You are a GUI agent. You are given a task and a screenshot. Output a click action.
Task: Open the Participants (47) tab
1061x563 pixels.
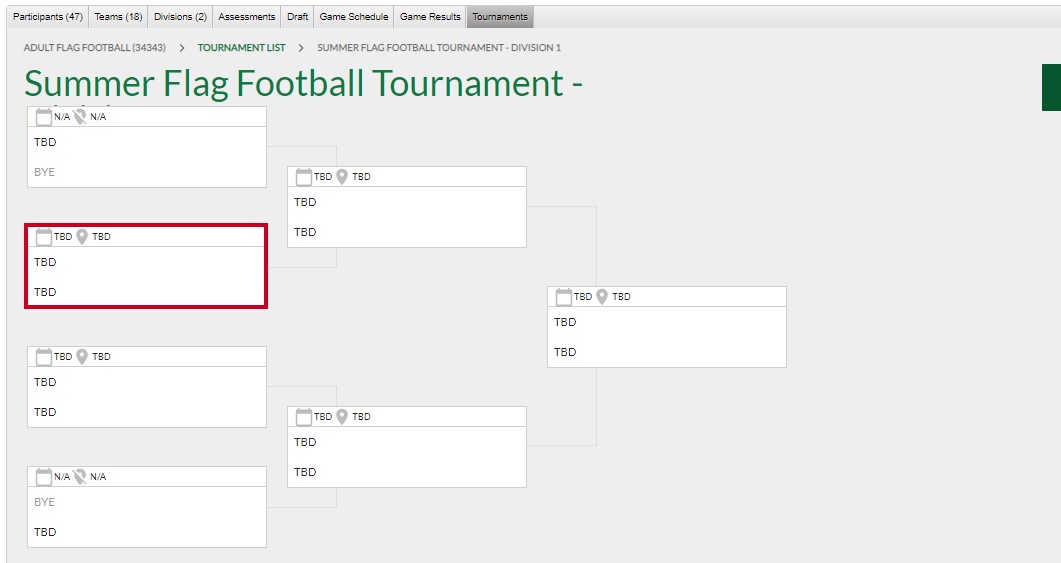tap(48, 17)
